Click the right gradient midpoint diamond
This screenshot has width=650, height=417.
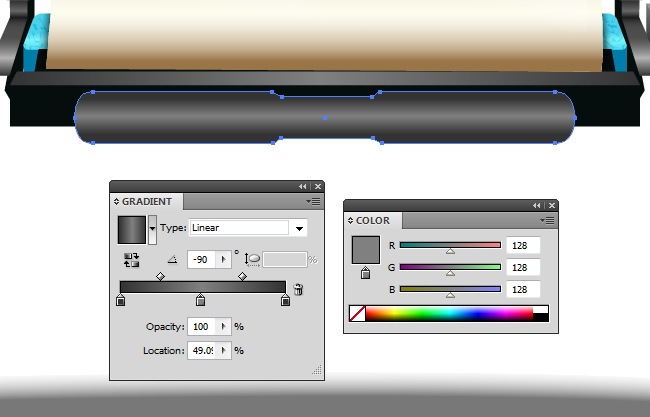point(243,276)
